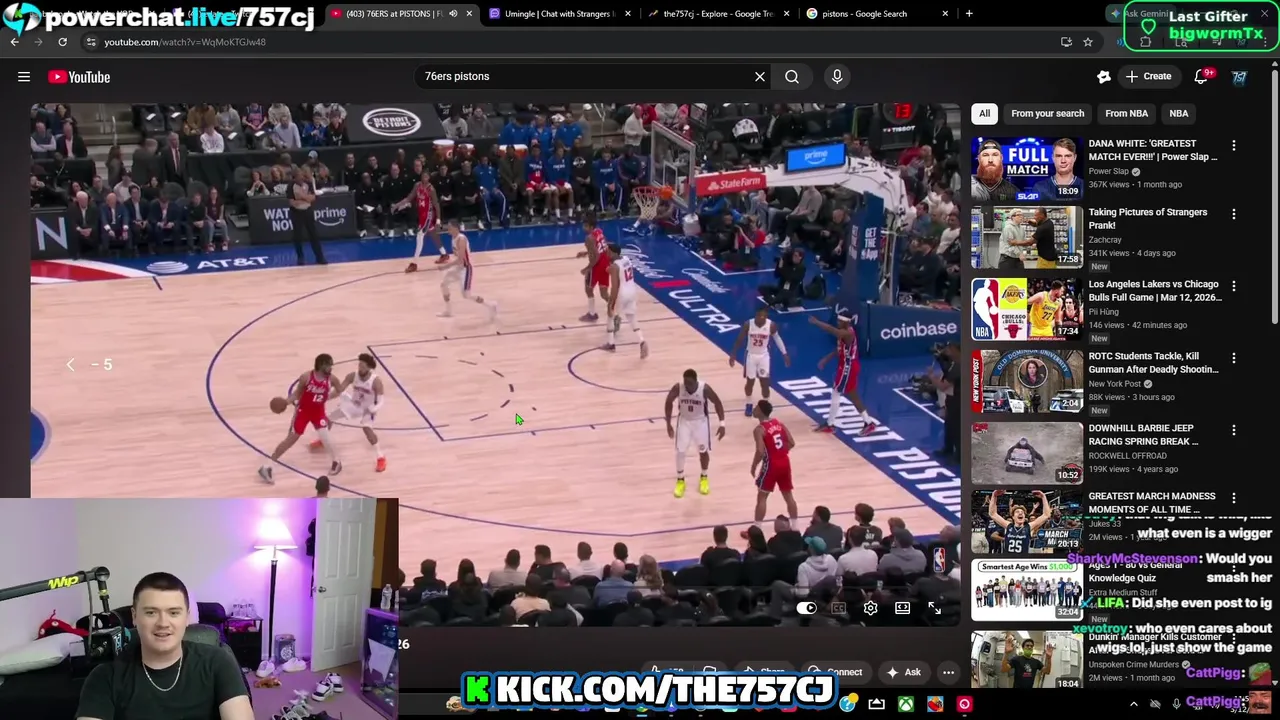Open Dunkin' Manager Kills Customer thumbnail
This screenshot has height=720, width=1280.
(x=1027, y=660)
